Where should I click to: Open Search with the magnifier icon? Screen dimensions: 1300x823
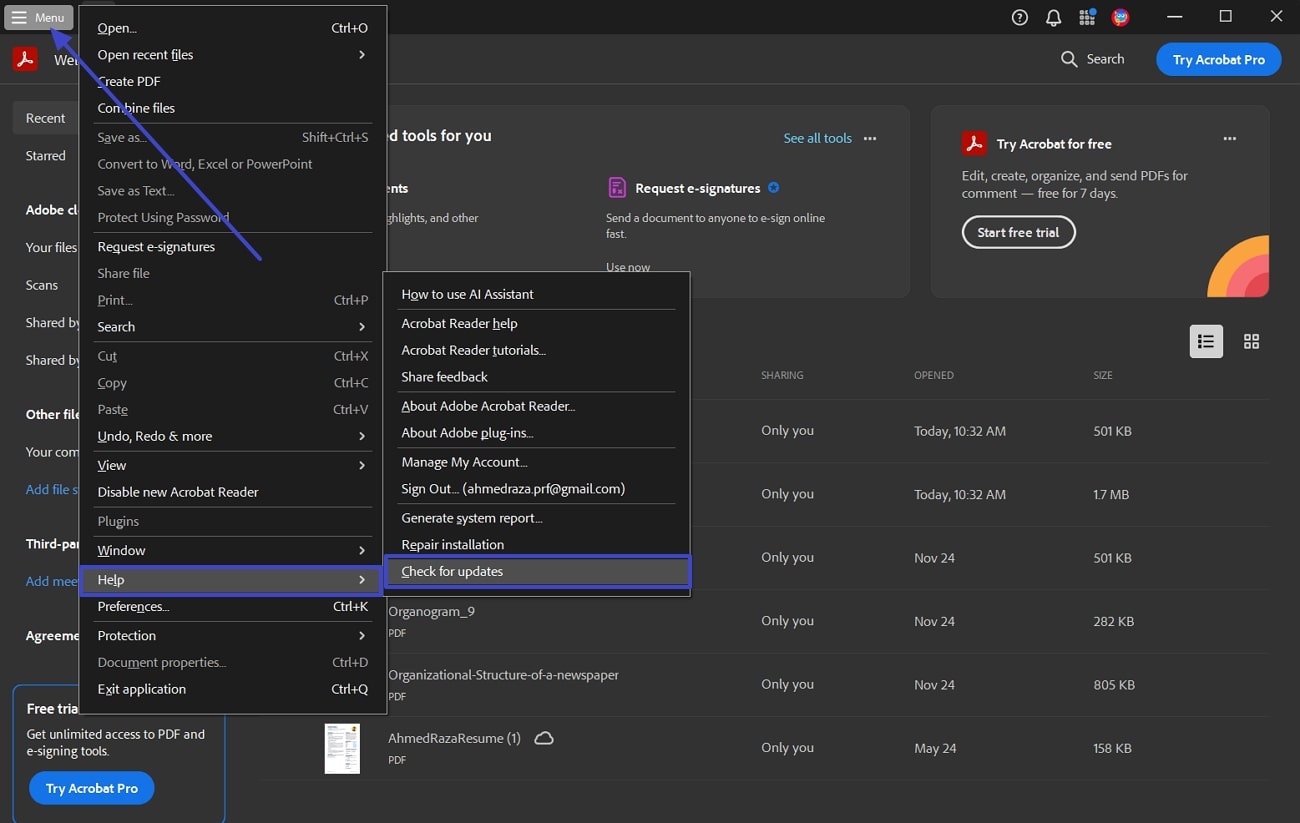click(x=1067, y=59)
